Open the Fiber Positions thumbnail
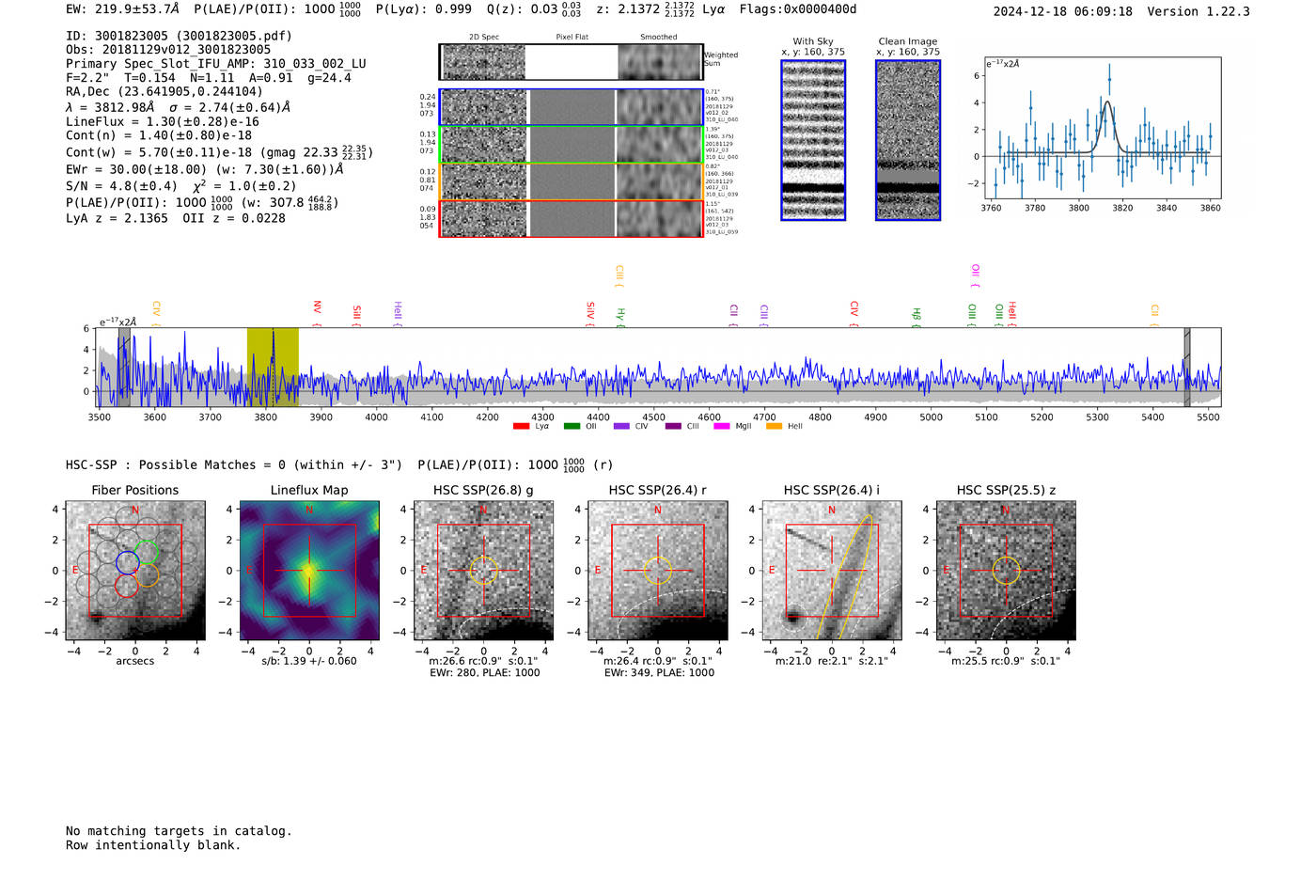The height and width of the screenshot is (896, 1316). coord(135,571)
